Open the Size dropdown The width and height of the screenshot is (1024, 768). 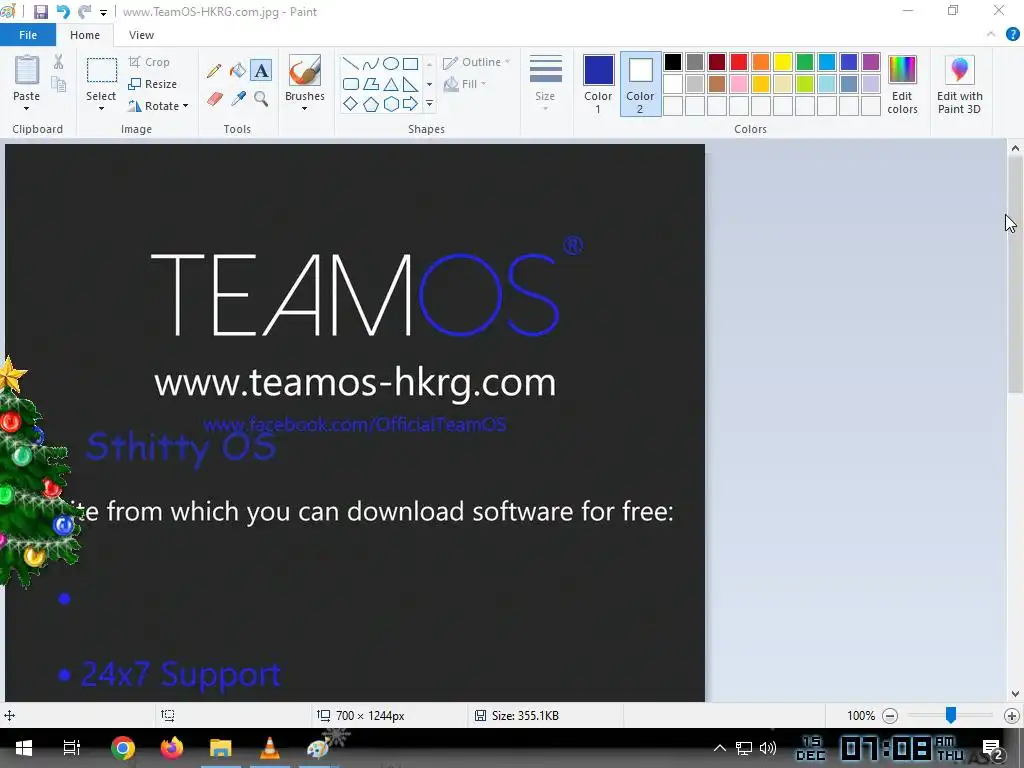tap(545, 83)
